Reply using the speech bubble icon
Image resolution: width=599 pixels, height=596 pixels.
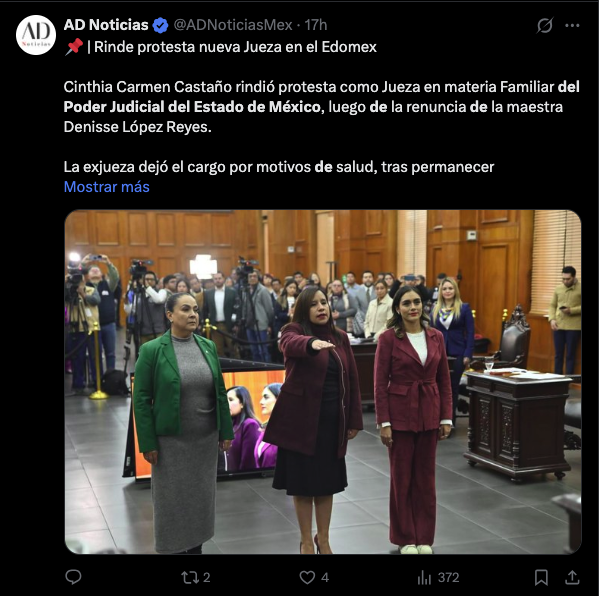point(73,577)
